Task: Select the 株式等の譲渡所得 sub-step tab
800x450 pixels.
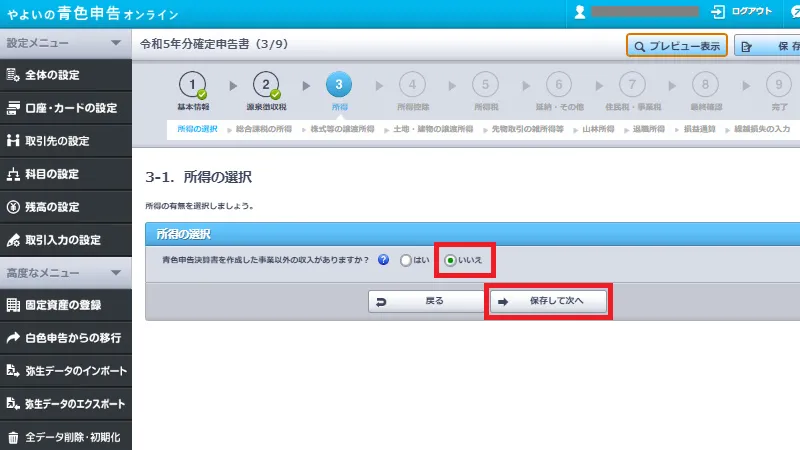Action: (x=342, y=129)
